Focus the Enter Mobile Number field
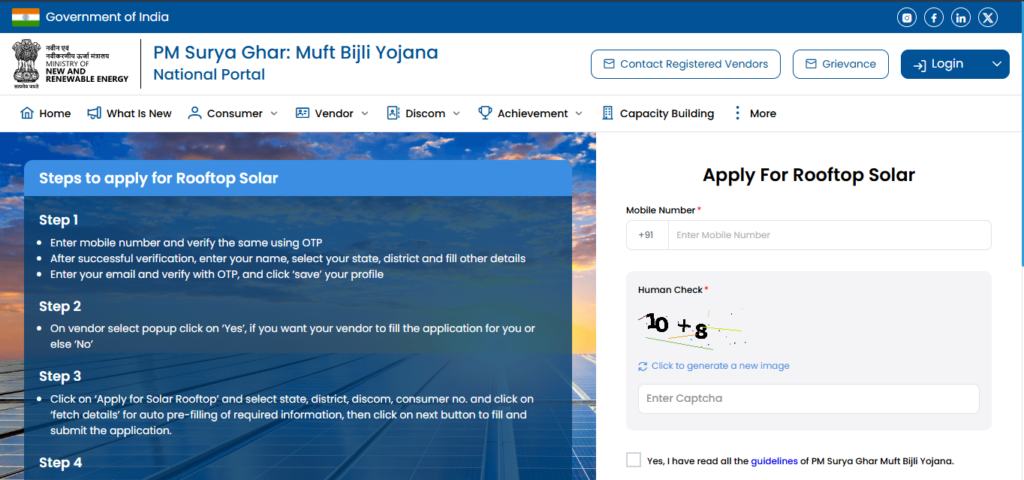 coord(829,235)
